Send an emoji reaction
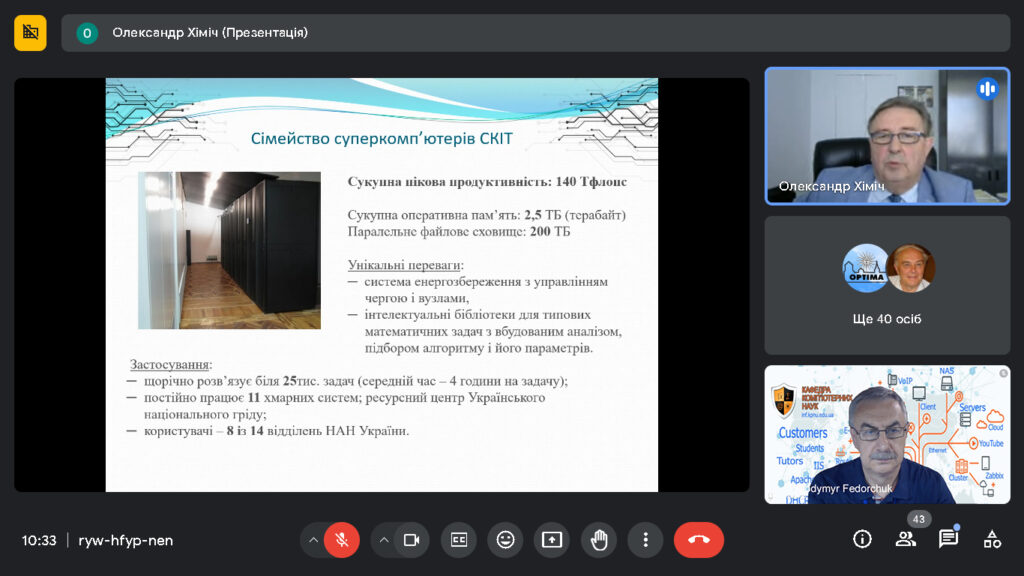This screenshot has width=1024, height=576. [505, 540]
